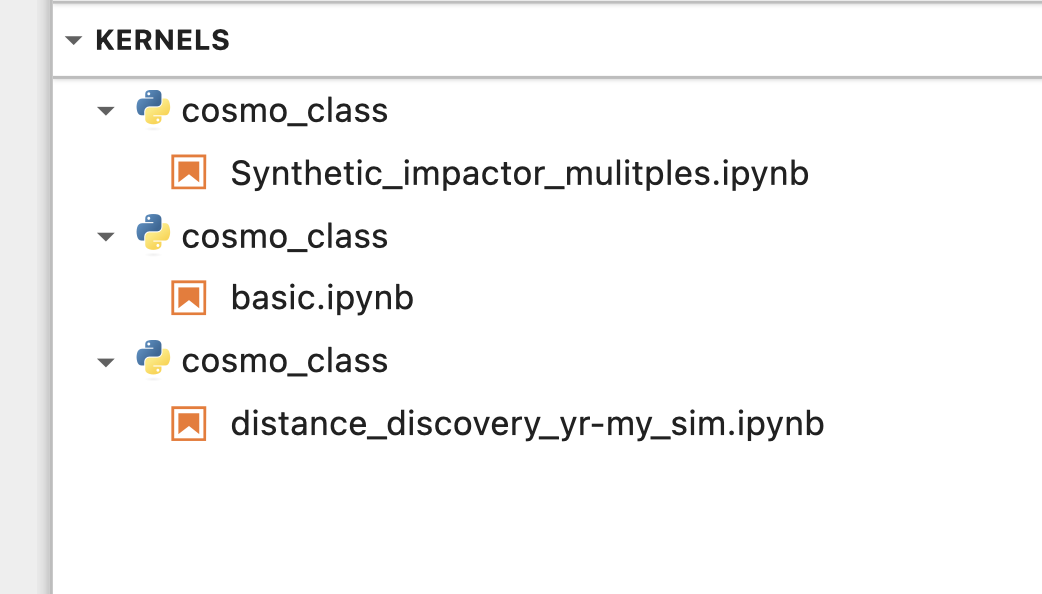Screen dimensions: 1042x594
Task: Click Python icon of the first cosmo_class kernel
Action: point(152,109)
